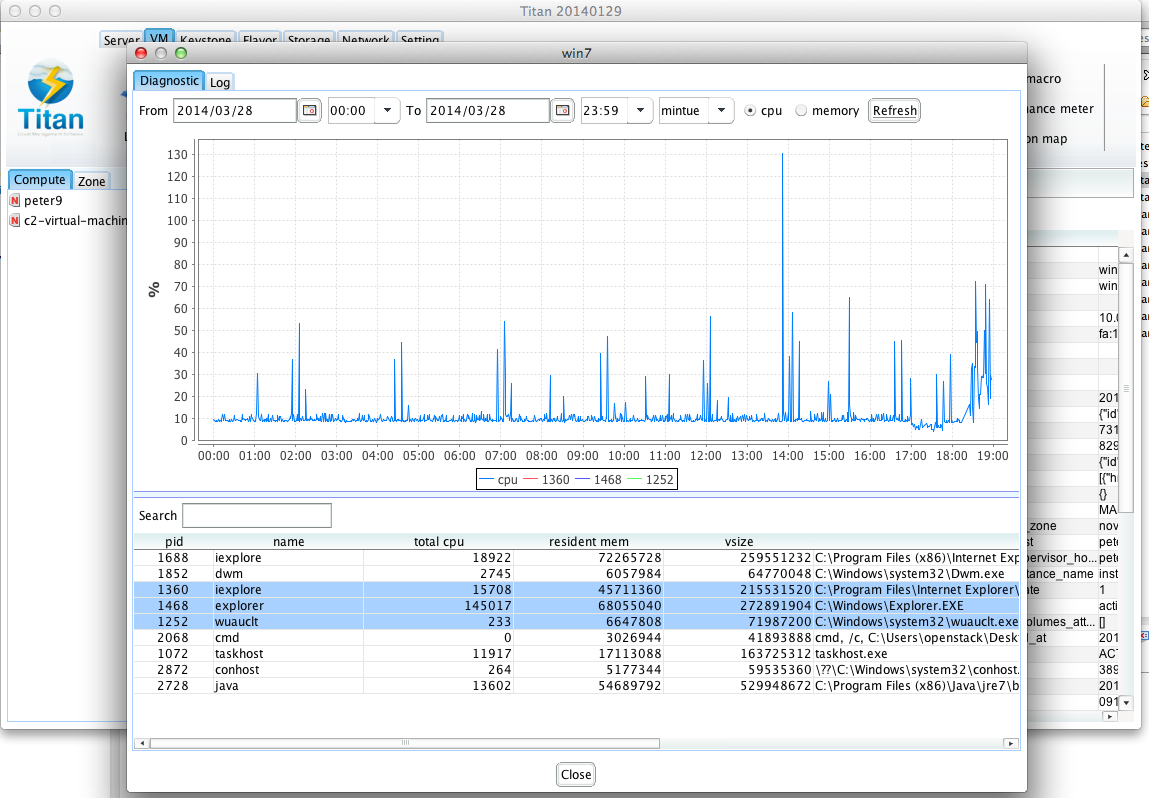Select the Zone tab

92,181
